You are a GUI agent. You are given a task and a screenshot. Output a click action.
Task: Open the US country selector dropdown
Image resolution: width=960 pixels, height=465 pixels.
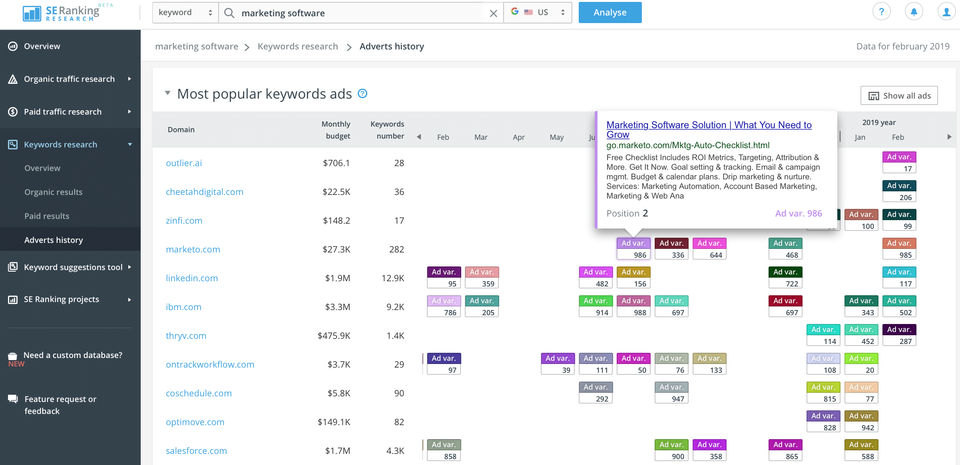538,13
